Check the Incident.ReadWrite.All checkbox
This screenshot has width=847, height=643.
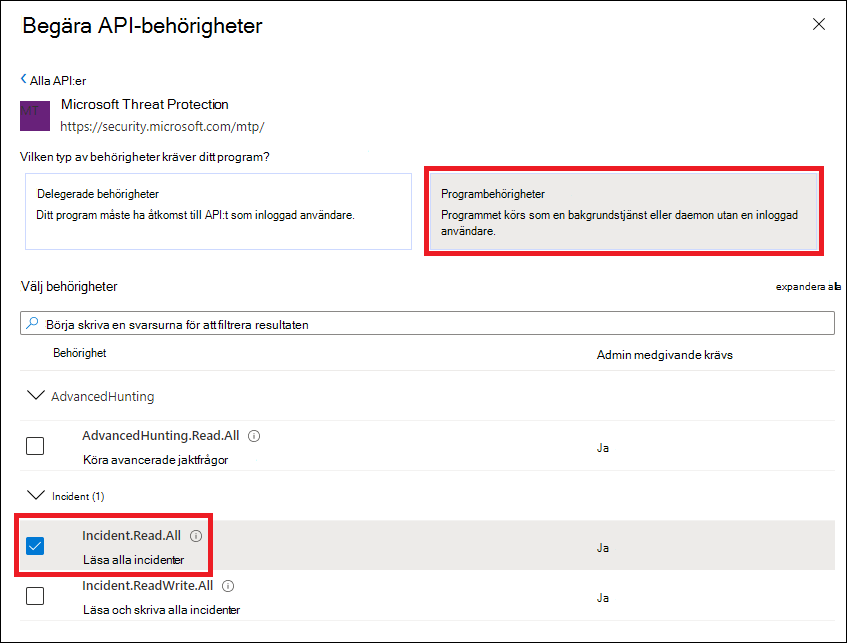click(35, 596)
